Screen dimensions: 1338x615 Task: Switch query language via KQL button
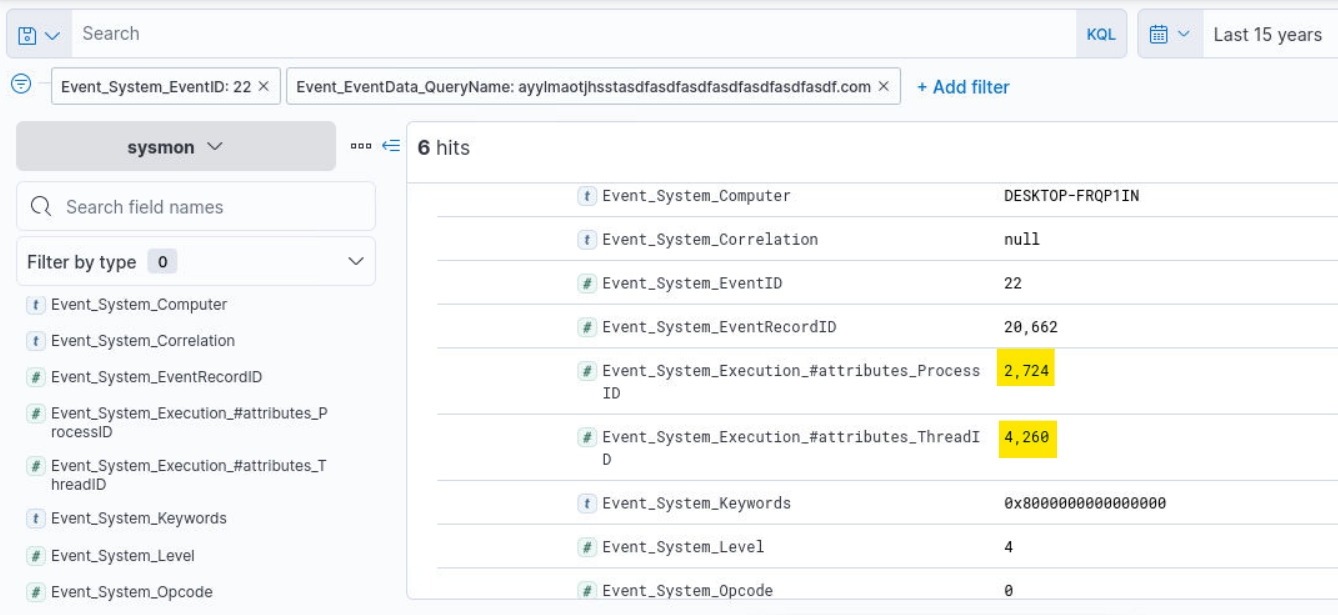[1100, 34]
